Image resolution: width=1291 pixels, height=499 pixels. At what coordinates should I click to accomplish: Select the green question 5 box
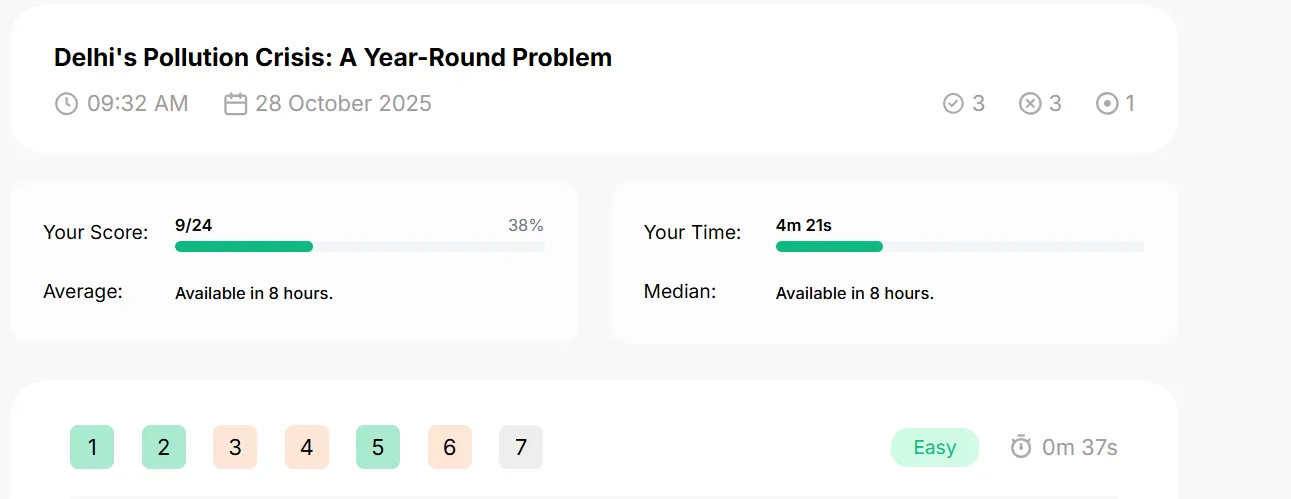(x=378, y=447)
